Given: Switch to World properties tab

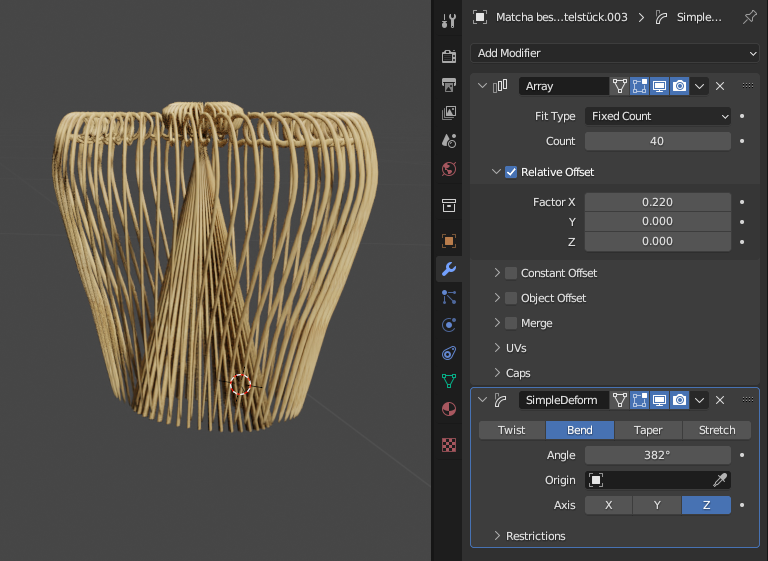Looking at the screenshot, I should pos(449,168).
